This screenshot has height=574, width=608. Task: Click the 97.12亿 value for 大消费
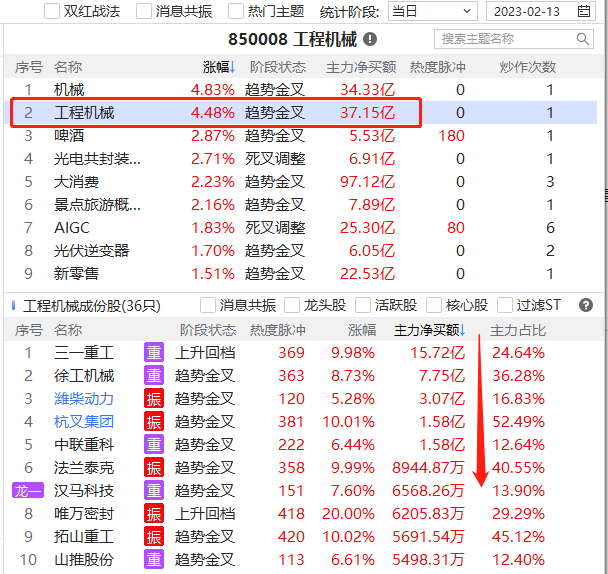point(368,182)
